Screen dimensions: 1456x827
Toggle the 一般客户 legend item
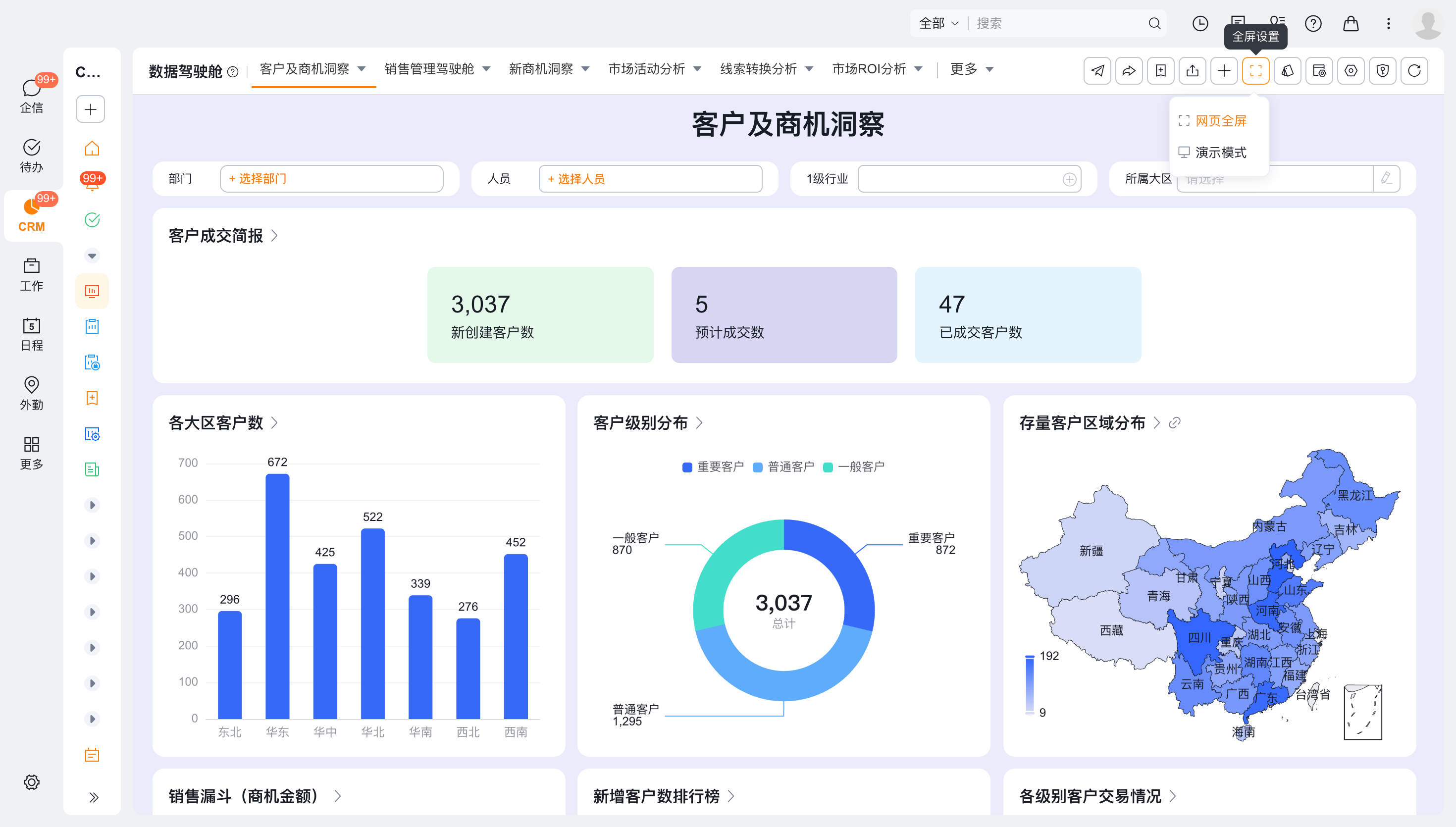click(x=854, y=467)
